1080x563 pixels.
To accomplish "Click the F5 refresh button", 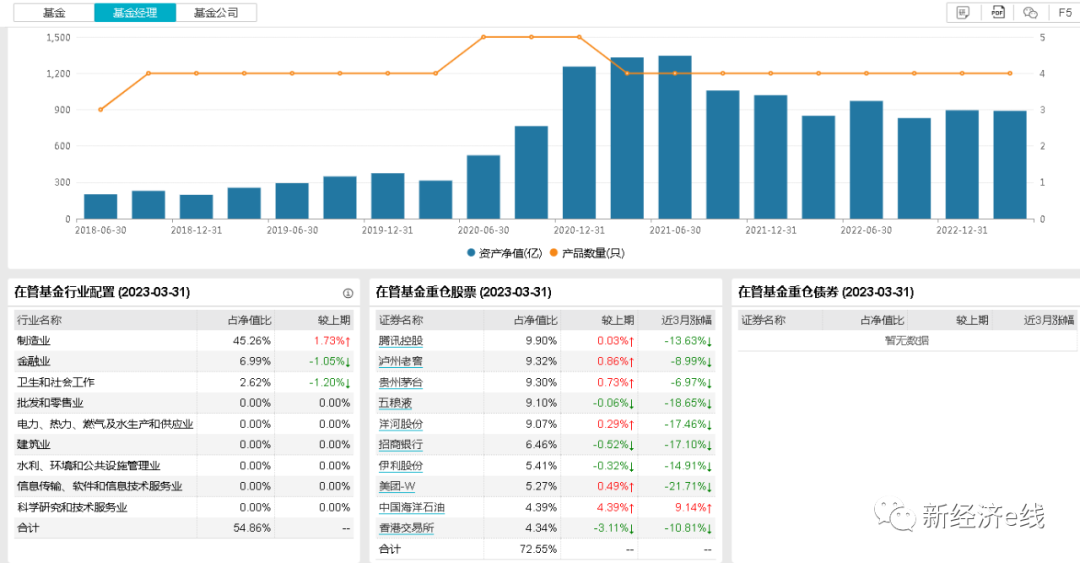I will tap(1065, 12).
